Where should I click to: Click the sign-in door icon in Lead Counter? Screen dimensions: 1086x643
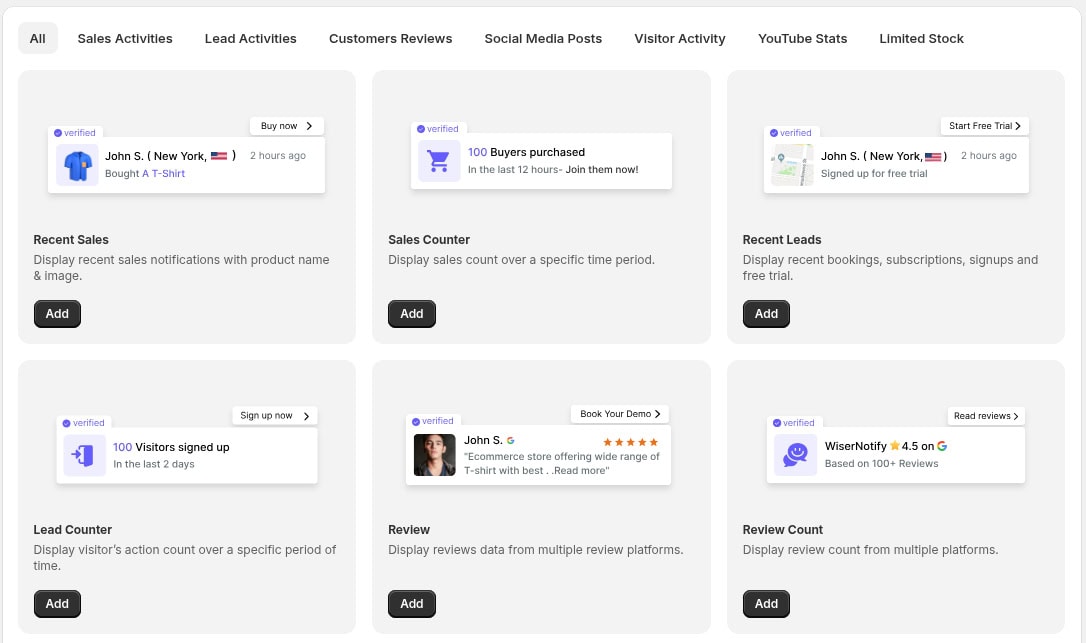pos(84,455)
